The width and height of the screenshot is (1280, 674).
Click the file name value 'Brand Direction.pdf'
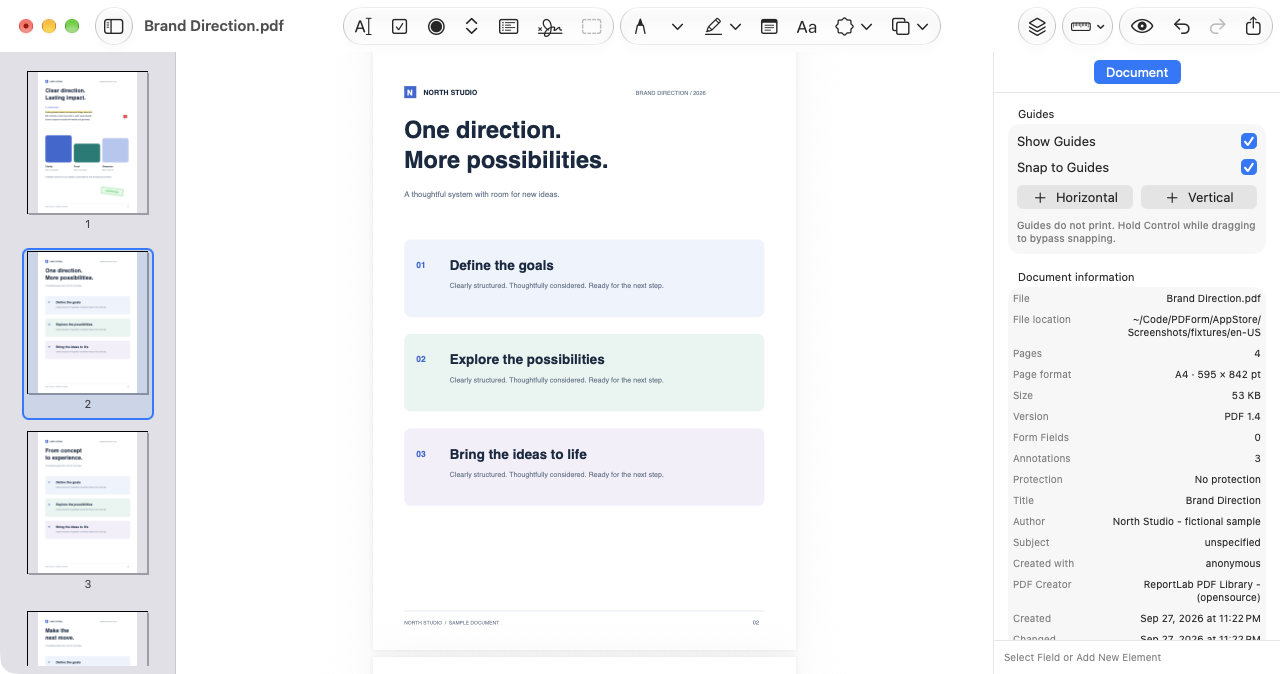point(1213,299)
